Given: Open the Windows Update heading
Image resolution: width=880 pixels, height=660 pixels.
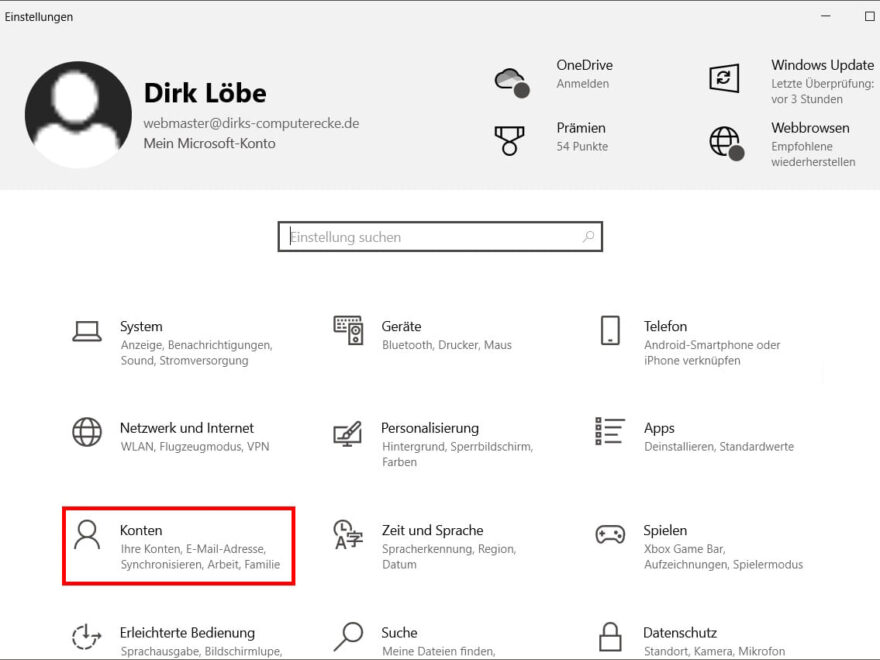Looking at the screenshot, I should click(822, 65).
